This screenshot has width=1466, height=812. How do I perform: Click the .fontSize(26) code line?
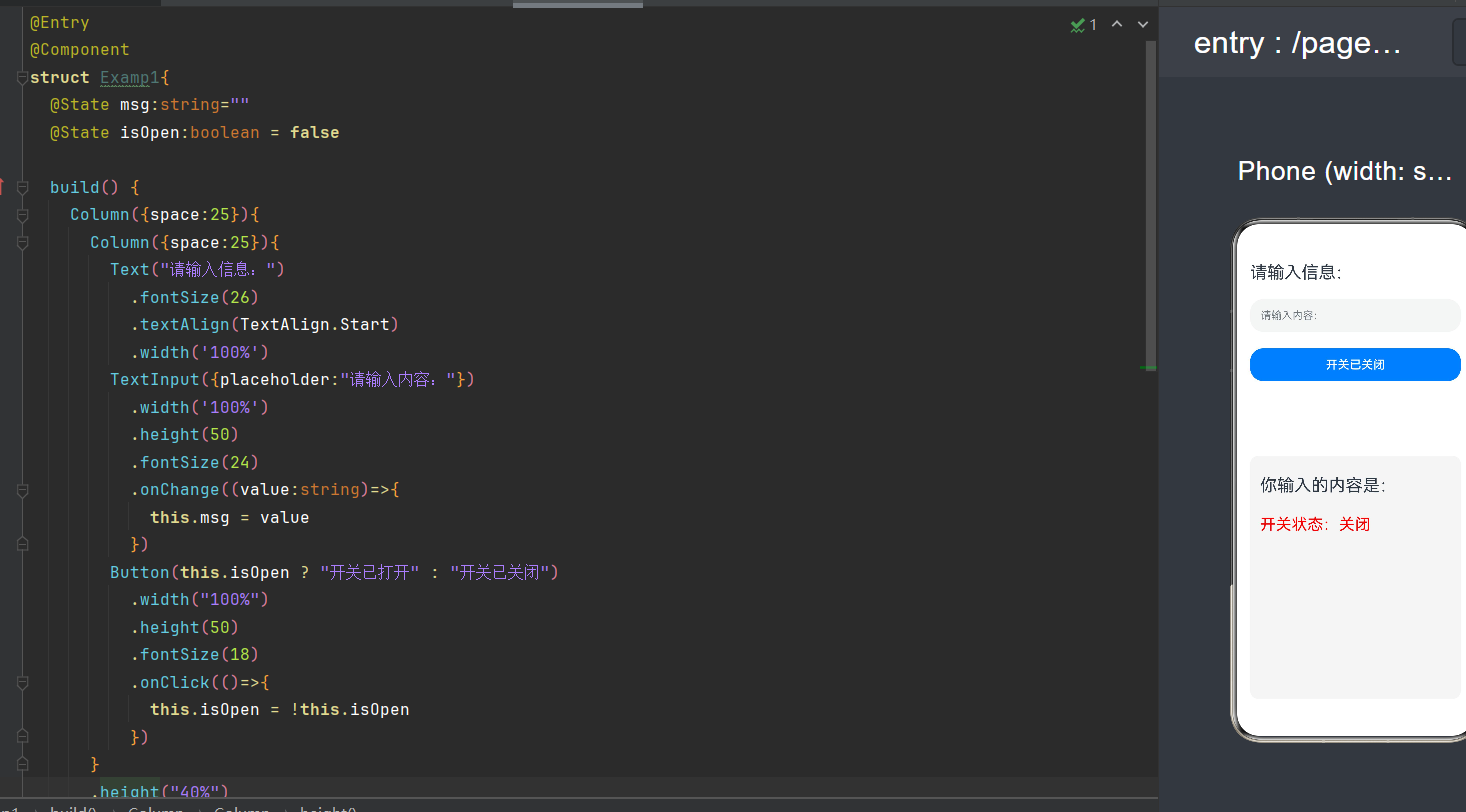195,298
